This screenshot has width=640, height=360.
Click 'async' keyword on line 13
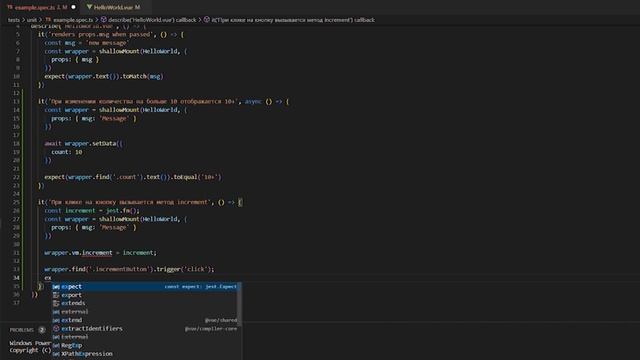253,102
